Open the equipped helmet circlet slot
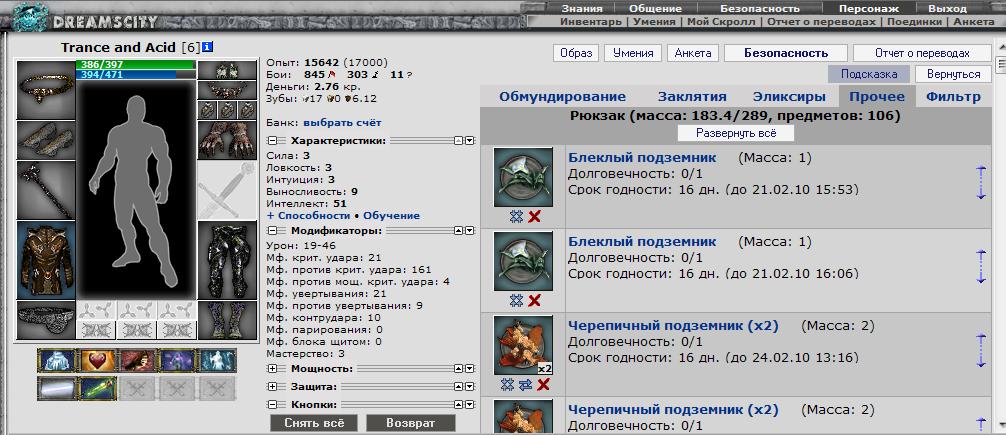 tap(46, 90)
